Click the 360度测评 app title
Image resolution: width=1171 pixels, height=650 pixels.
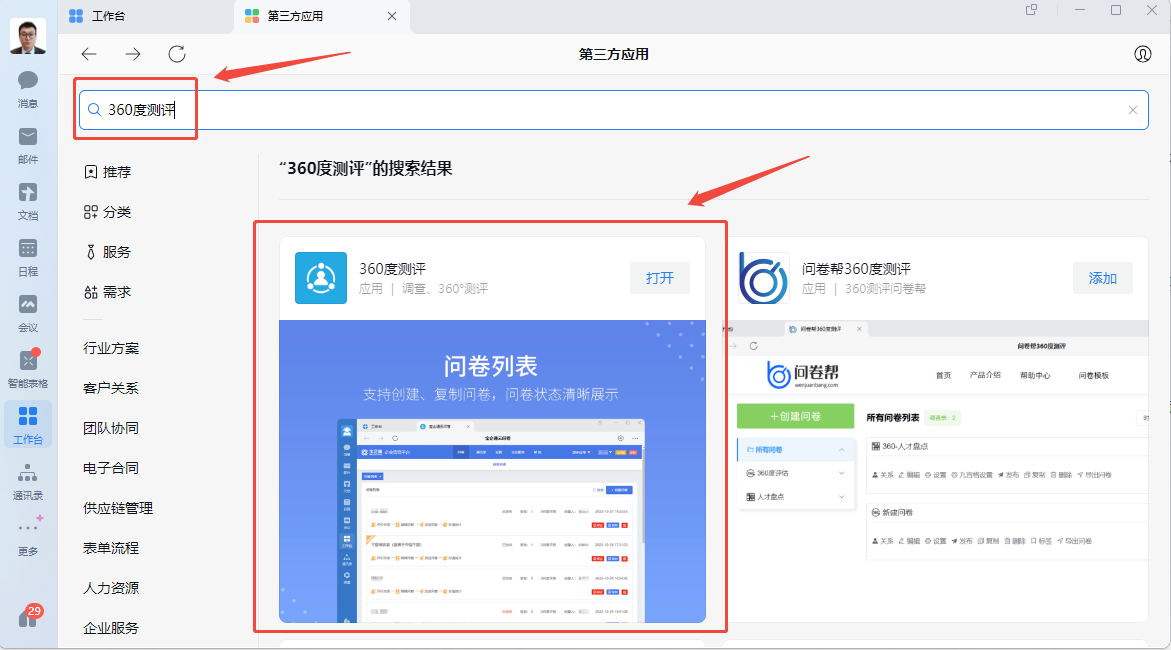pos(393,269)
